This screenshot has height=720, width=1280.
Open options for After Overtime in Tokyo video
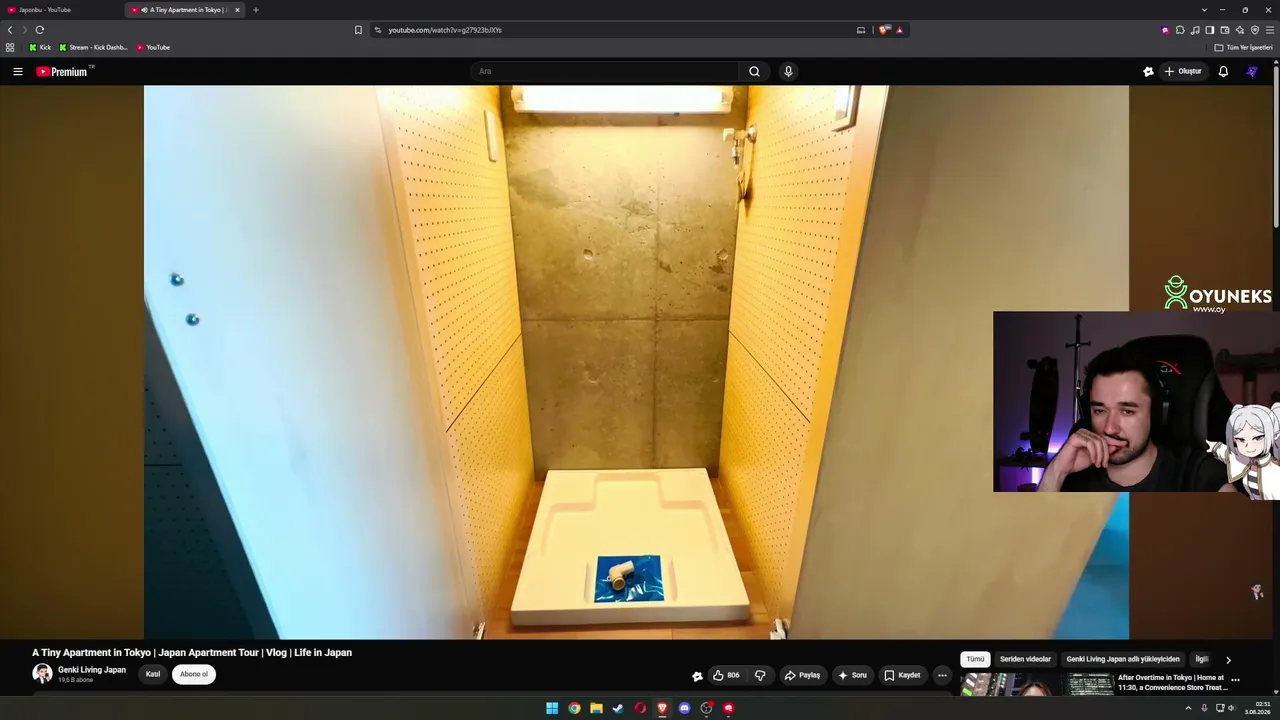(x=1235, y=679)
